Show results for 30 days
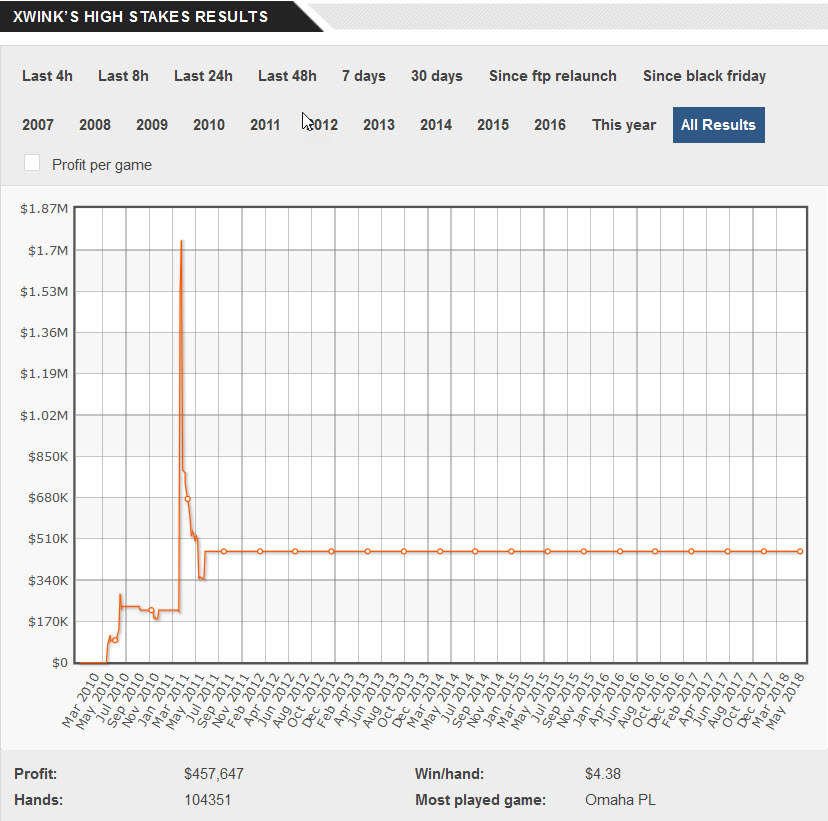This screenshot has height=821, width=828. (x=437, y=76)
